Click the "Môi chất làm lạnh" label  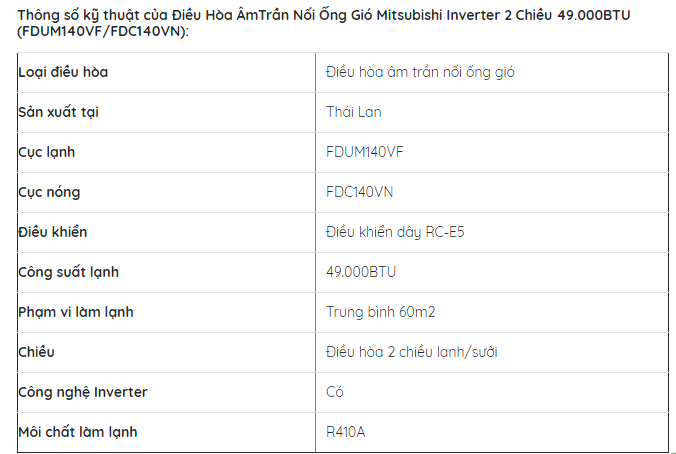[78, 432]
